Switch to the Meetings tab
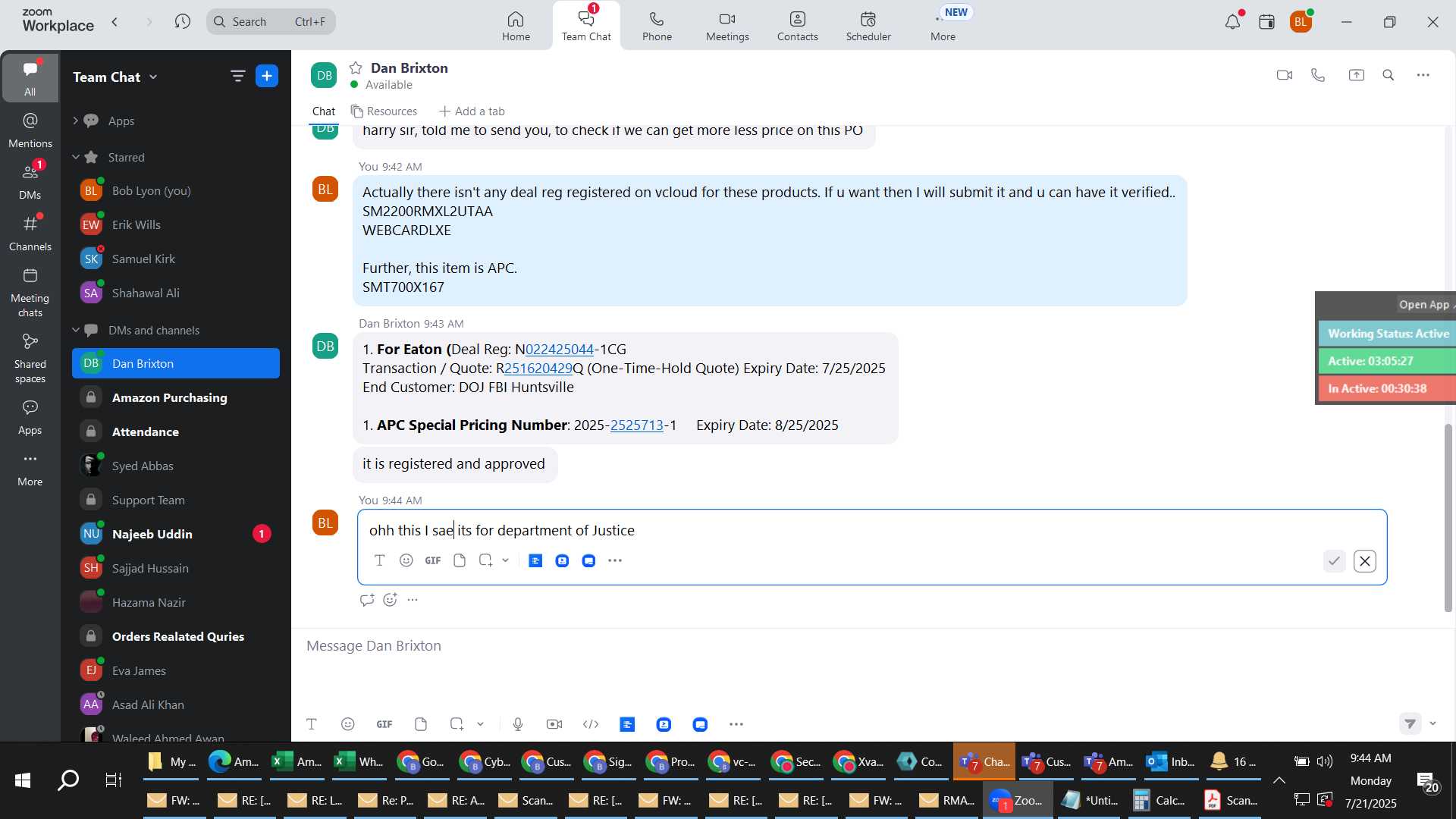The height and width of the screenshot is (819, 1456). coord(727,26)
